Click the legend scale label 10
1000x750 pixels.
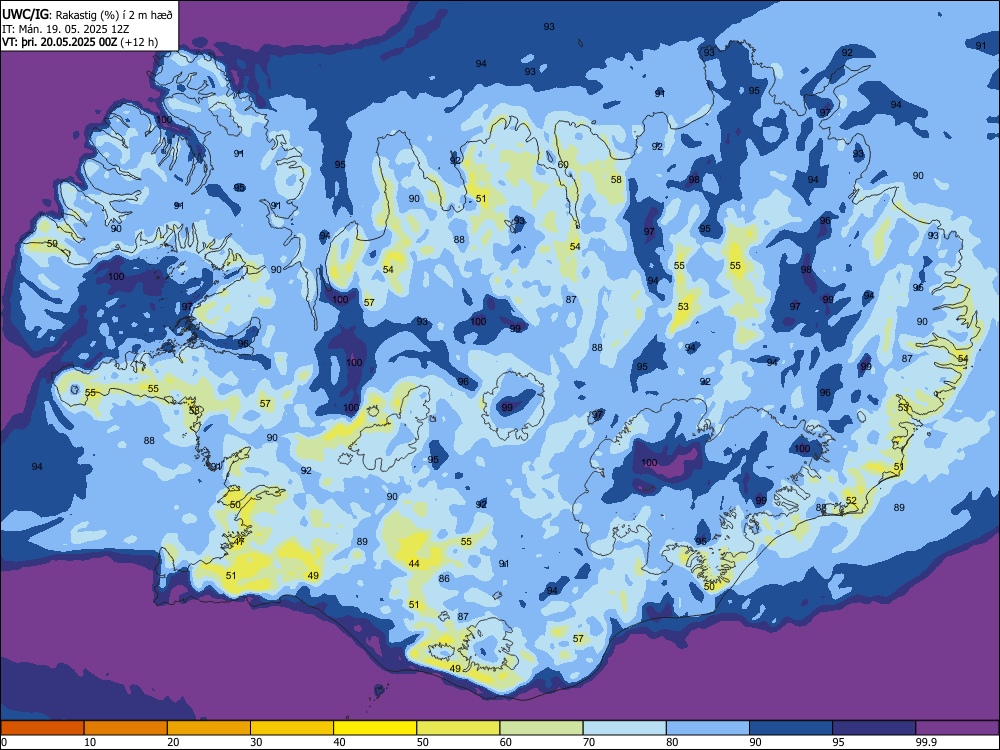(90, 742)
